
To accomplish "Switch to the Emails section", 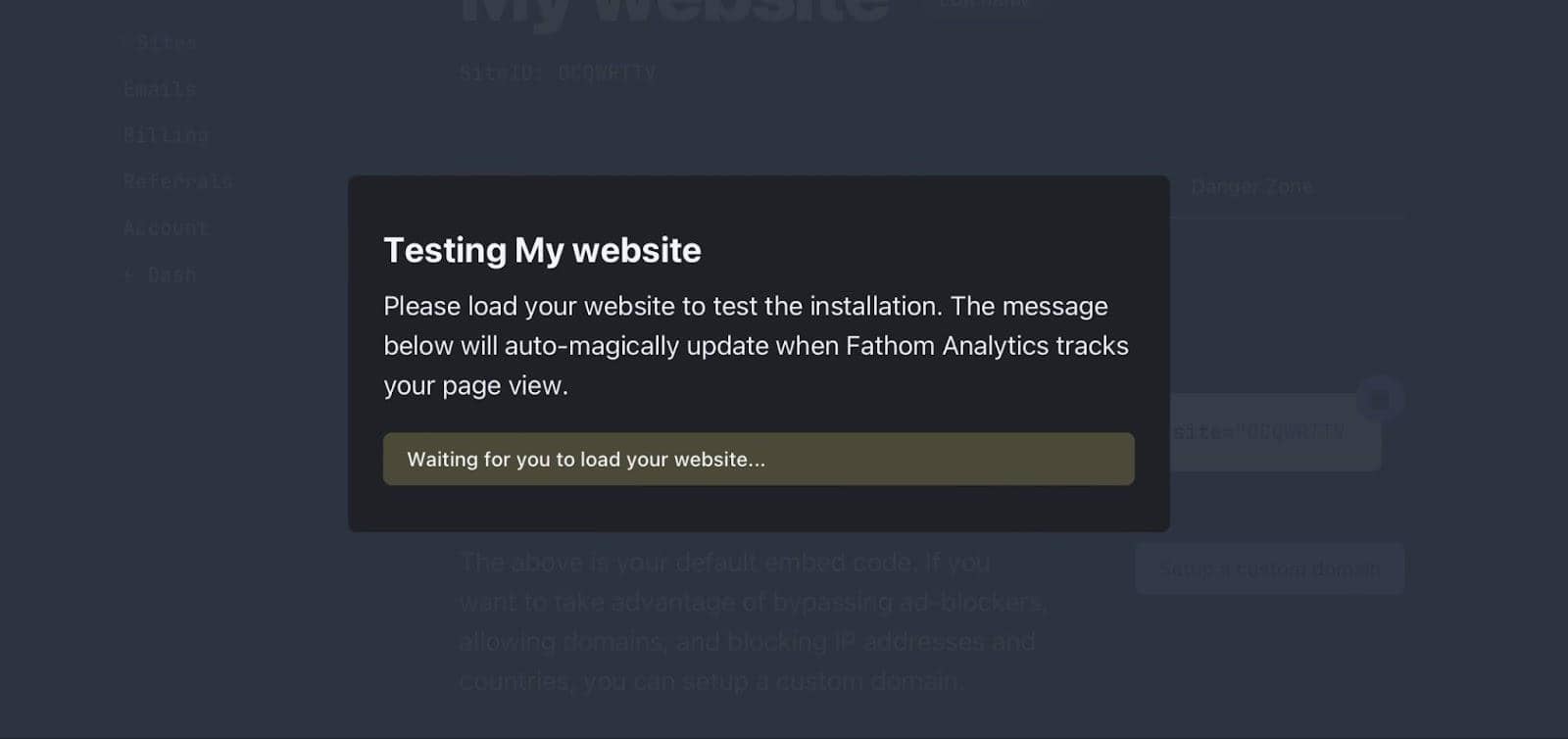I will point(159,88).
